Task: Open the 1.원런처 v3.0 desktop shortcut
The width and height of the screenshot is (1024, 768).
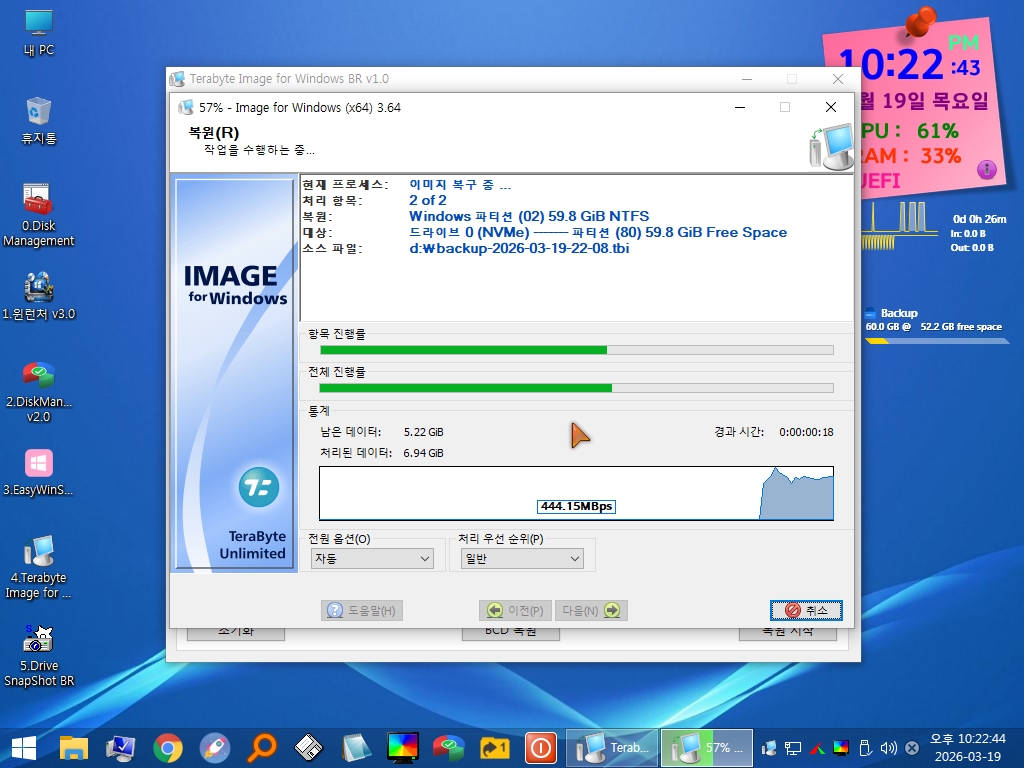Action: pyautogui.click(x=39, y=296)
